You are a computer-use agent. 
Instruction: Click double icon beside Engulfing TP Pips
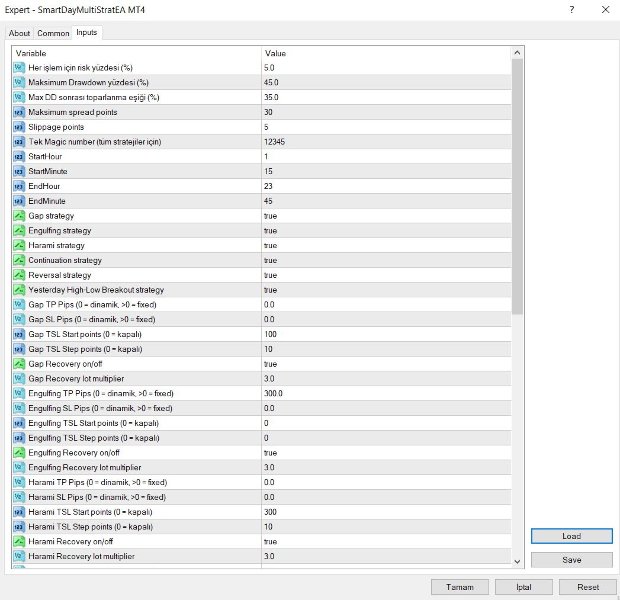point(19,394)
